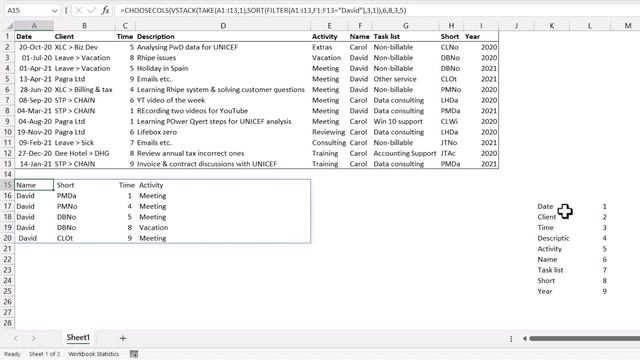Click the Enter formula checkmark icon
The width and height of the screenshot is (640, 360).
[x=92, y=10]
